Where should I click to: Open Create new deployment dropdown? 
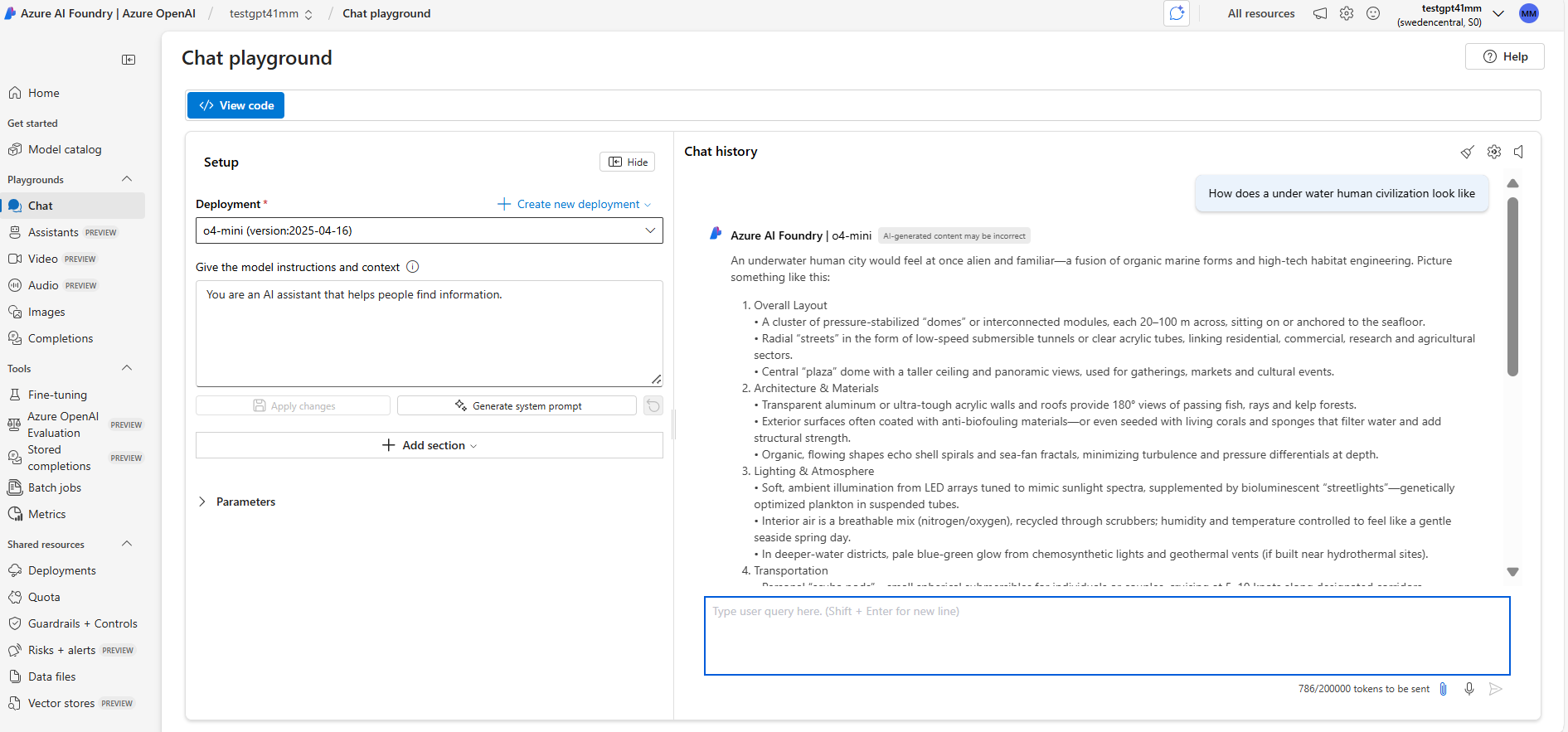coord(575,204)
